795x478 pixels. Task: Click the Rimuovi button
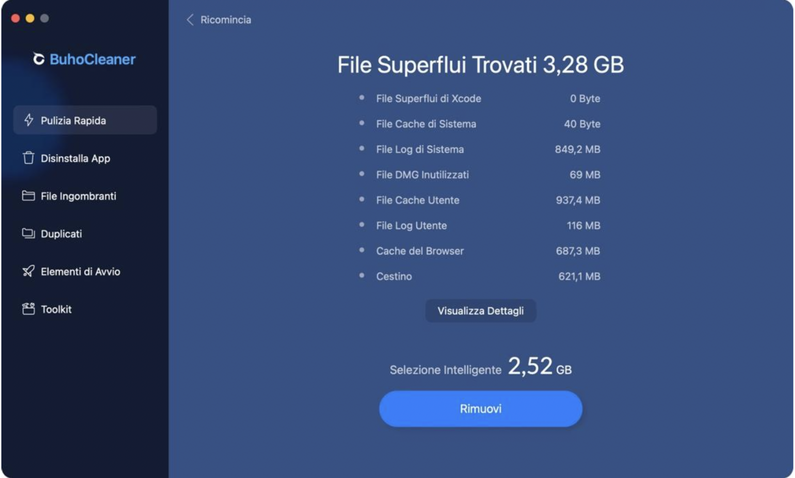481,409
